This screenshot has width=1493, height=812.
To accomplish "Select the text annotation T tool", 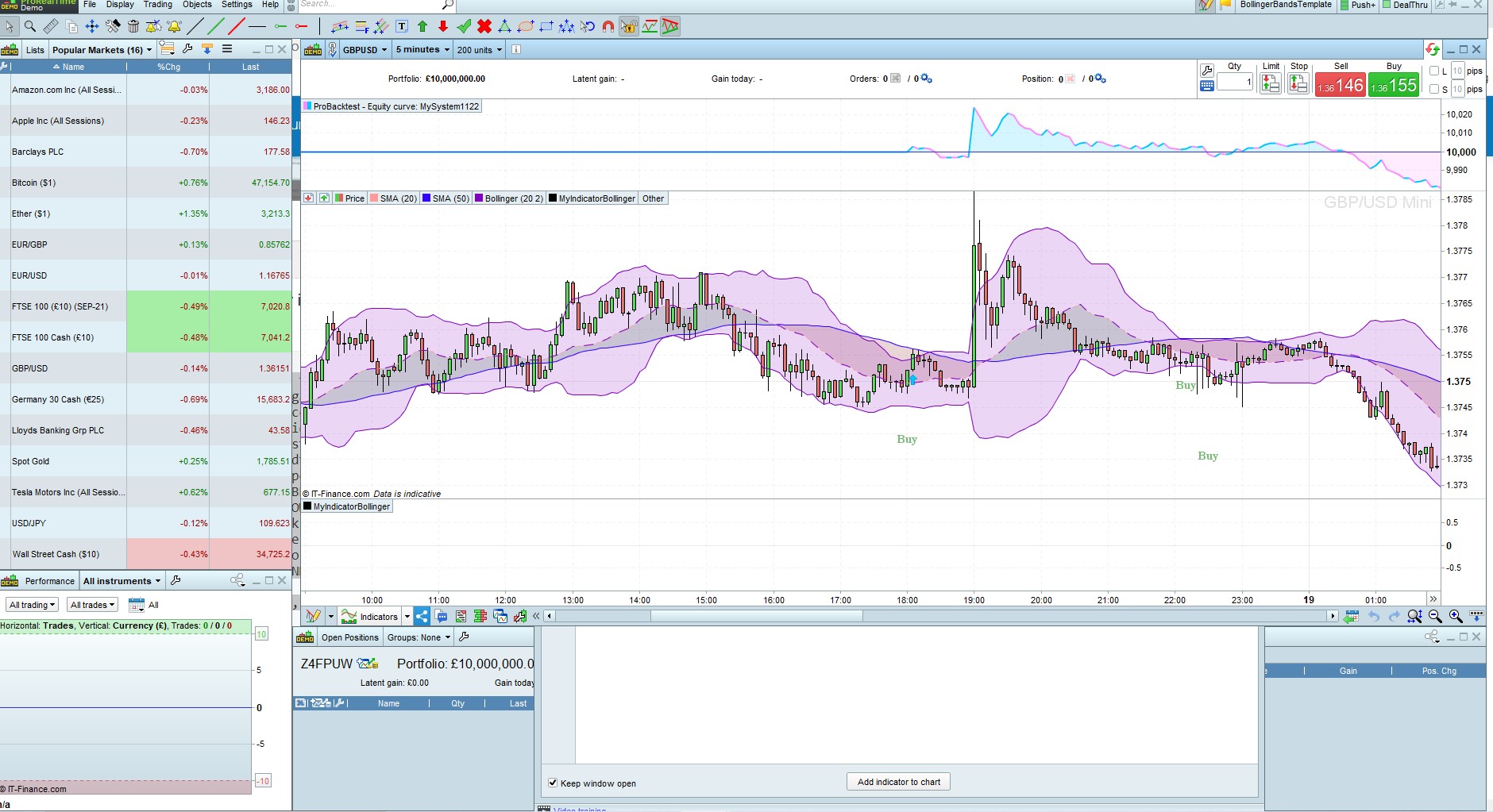I will (402, 26).
